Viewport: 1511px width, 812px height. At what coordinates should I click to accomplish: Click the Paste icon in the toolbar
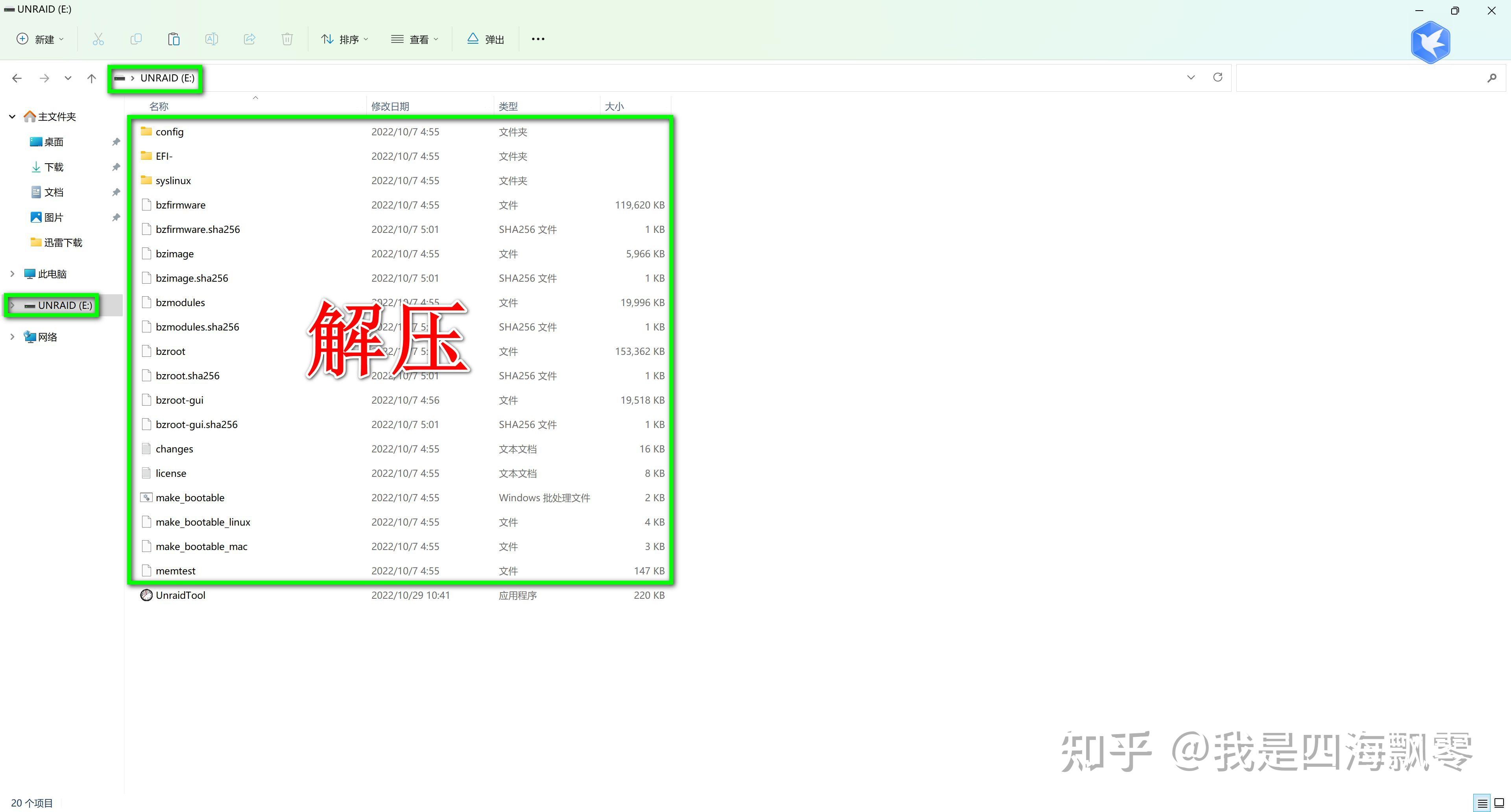pos(173,39)
